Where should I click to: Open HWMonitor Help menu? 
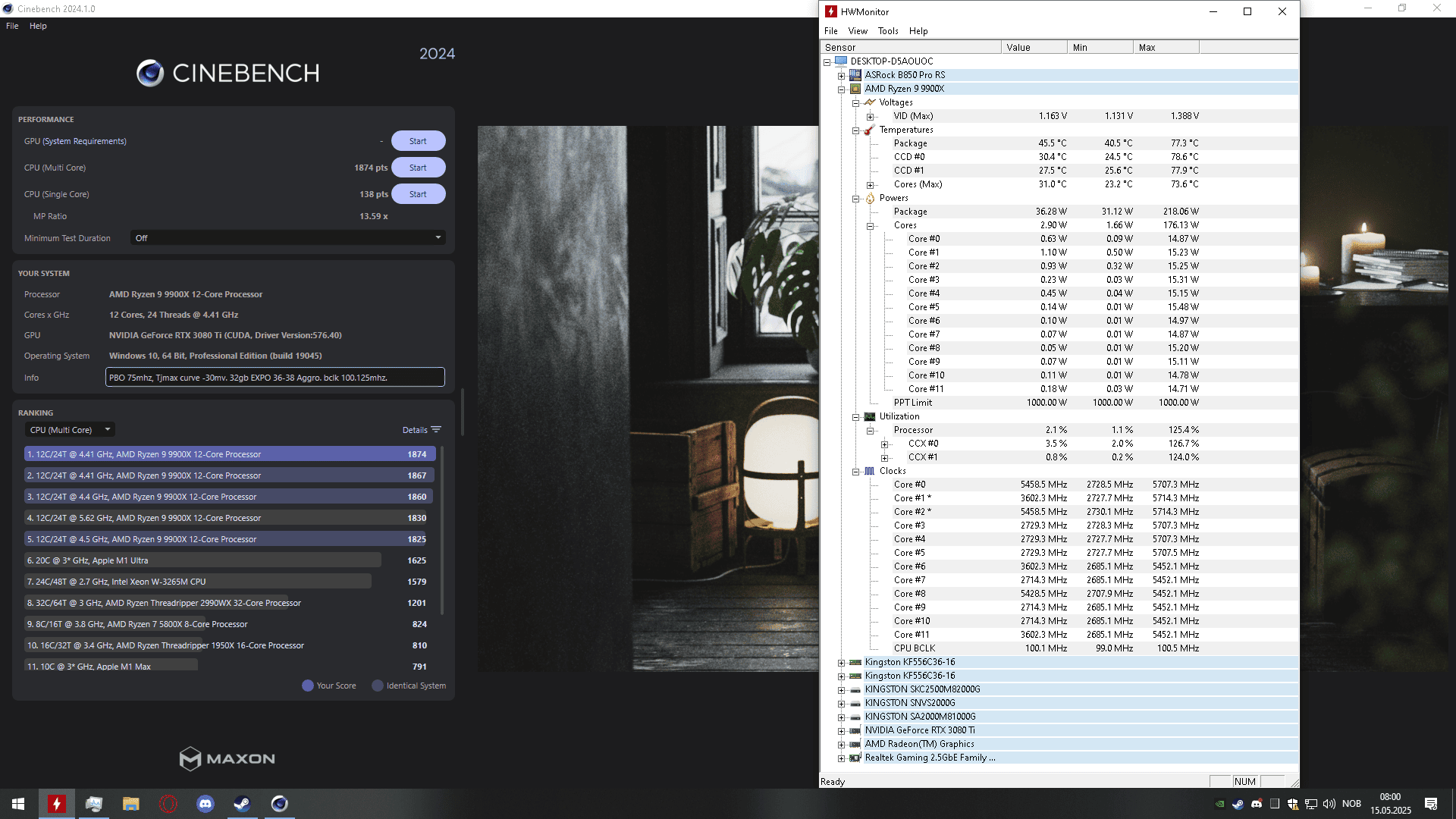[x=918, y=31]
